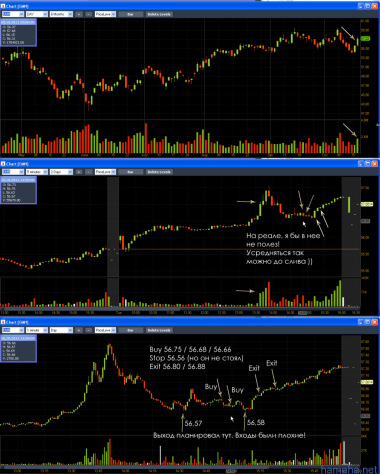Screen dimensions: 380x474
Task: Click the plus zoom button in bottom chart toolbar
Action: click(79, 330)
